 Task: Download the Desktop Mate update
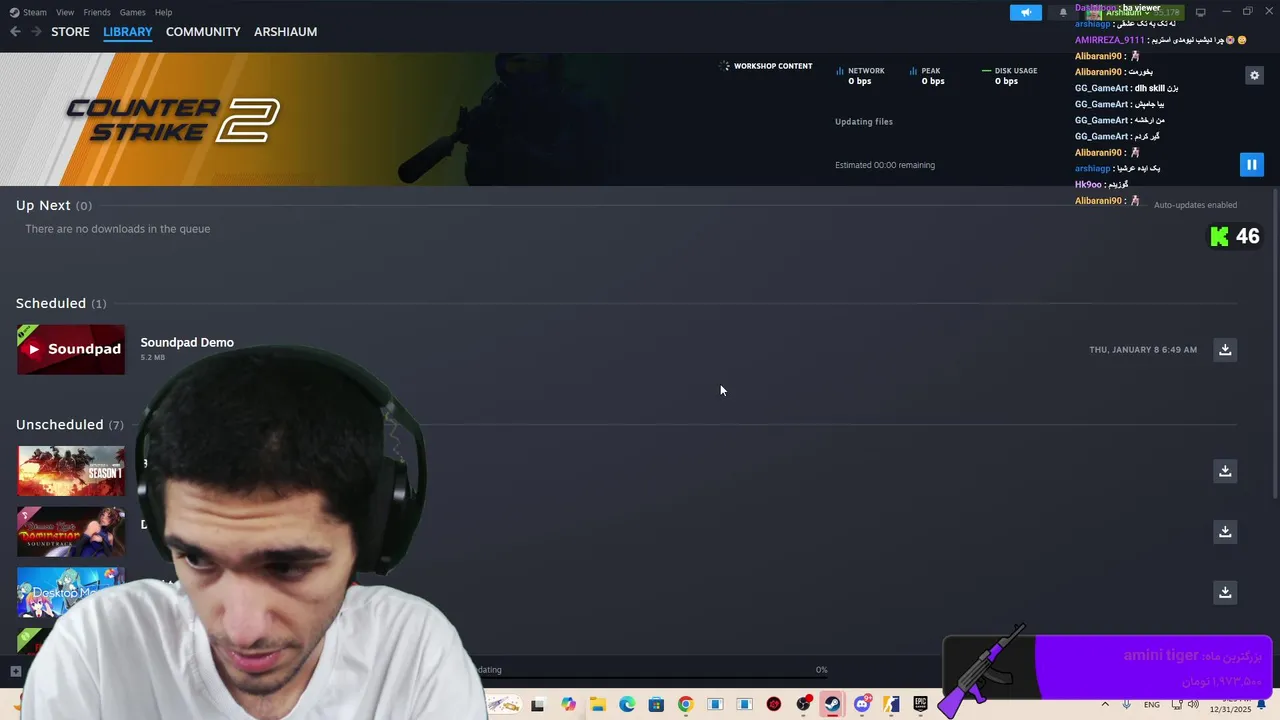(x=1225, y=593)
